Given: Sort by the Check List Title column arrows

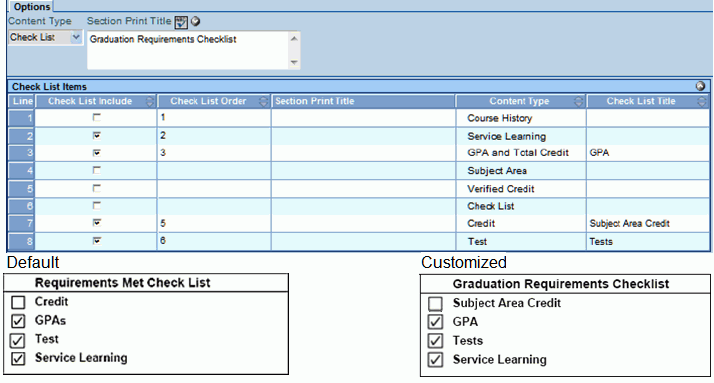Looking at the screenshot, I should click(x=702, y=101).
